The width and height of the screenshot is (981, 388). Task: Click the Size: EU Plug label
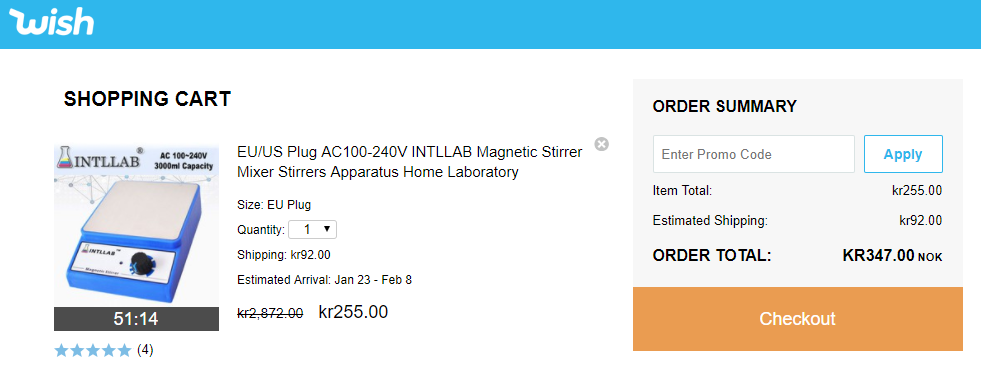click(x=274, y=205)
